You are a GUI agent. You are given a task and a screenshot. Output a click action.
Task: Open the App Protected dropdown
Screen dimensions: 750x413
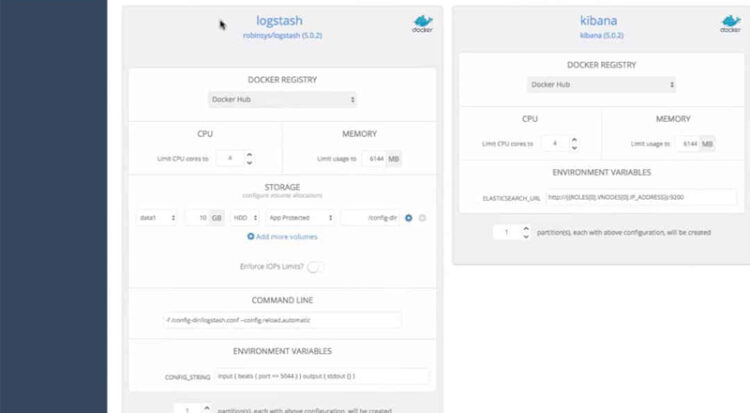tap(300, 218)
